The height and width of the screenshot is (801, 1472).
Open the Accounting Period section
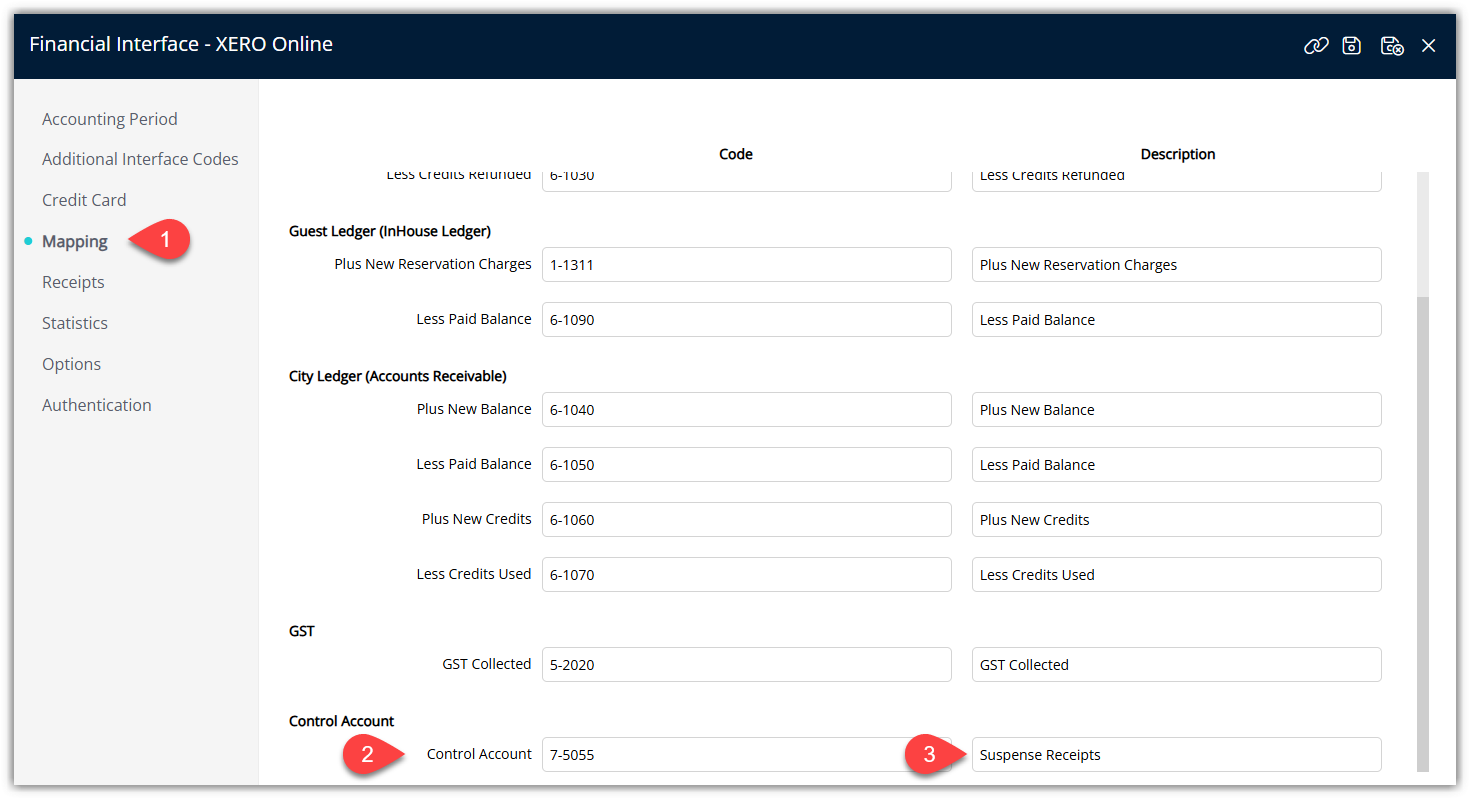pyautogui.click(x=110, y=119)
